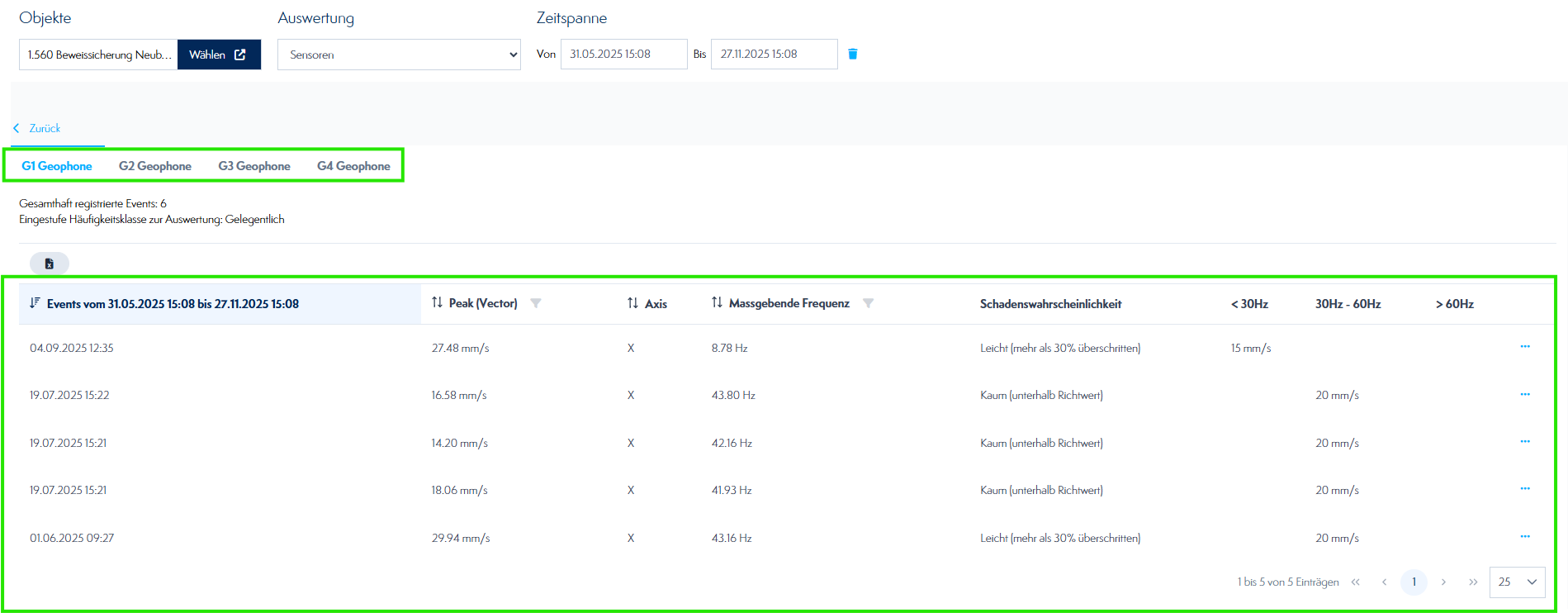Open three-dot menu for 19.07.2025 15:22 event
This screenshot has height=613, width=1568.
(1524, 394)
